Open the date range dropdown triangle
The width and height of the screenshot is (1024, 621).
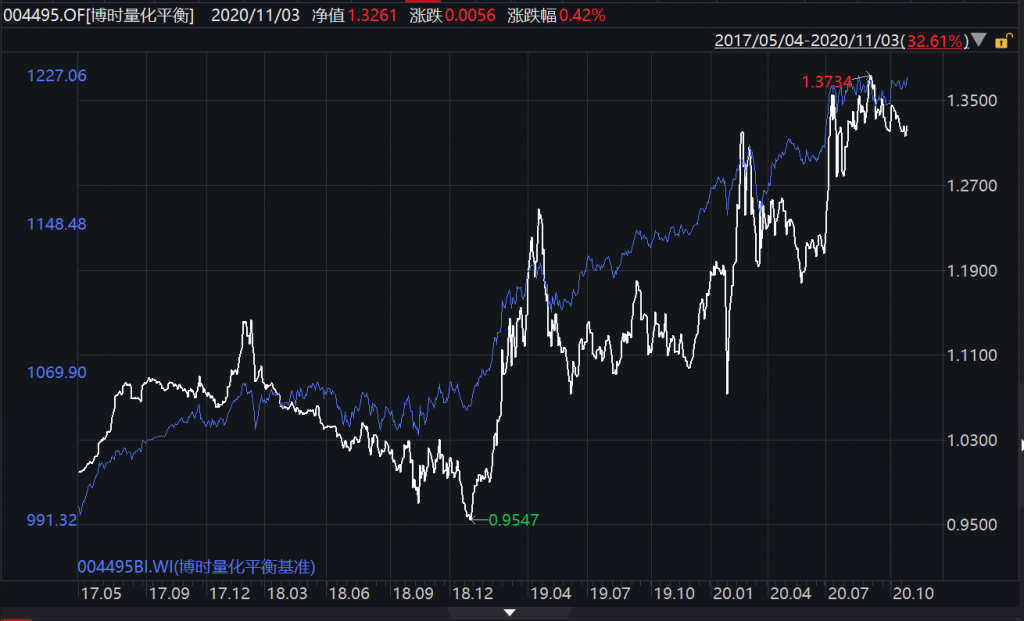point(979,41)
